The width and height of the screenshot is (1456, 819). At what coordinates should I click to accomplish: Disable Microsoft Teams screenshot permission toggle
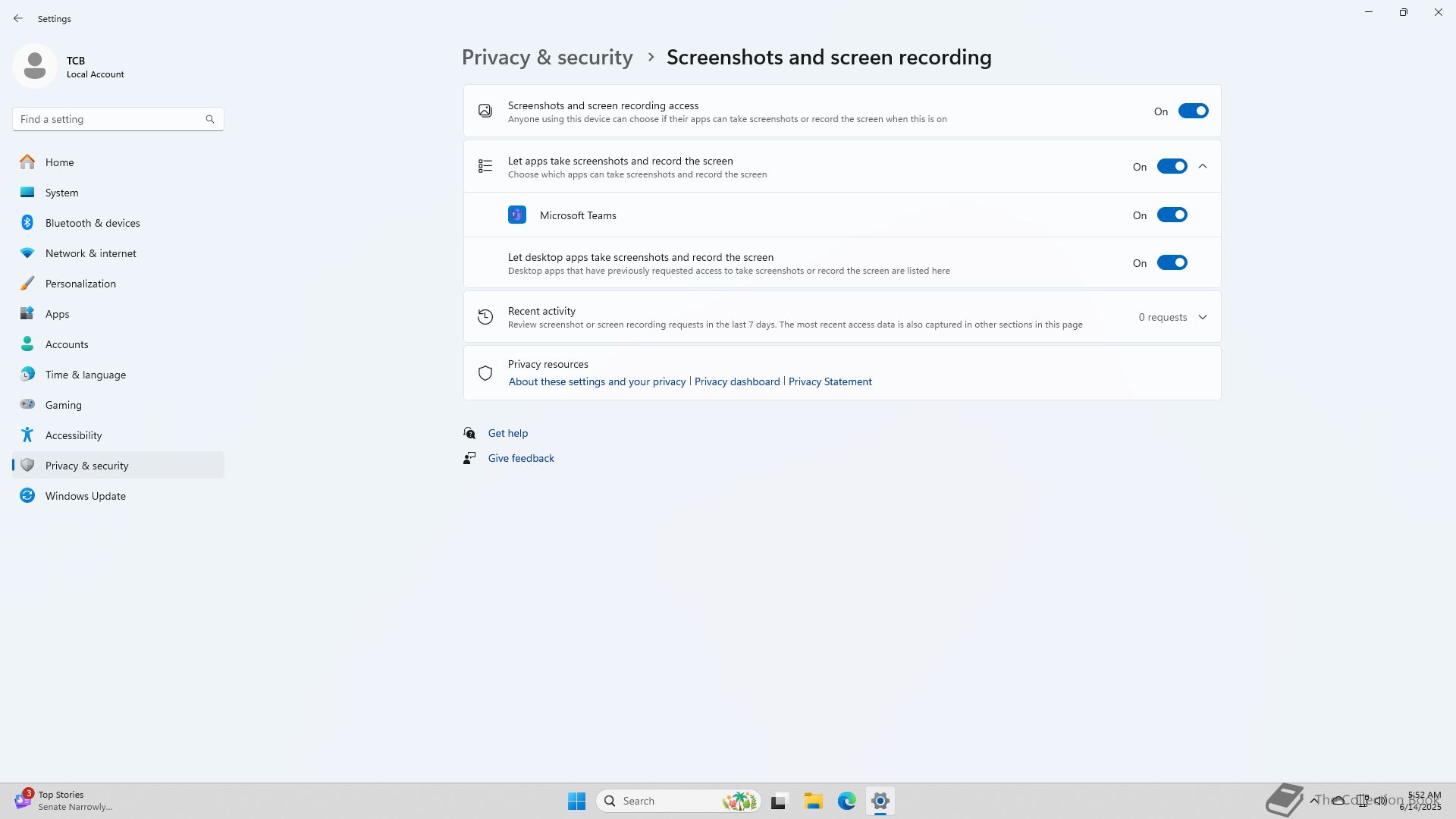pos(1171,215)
